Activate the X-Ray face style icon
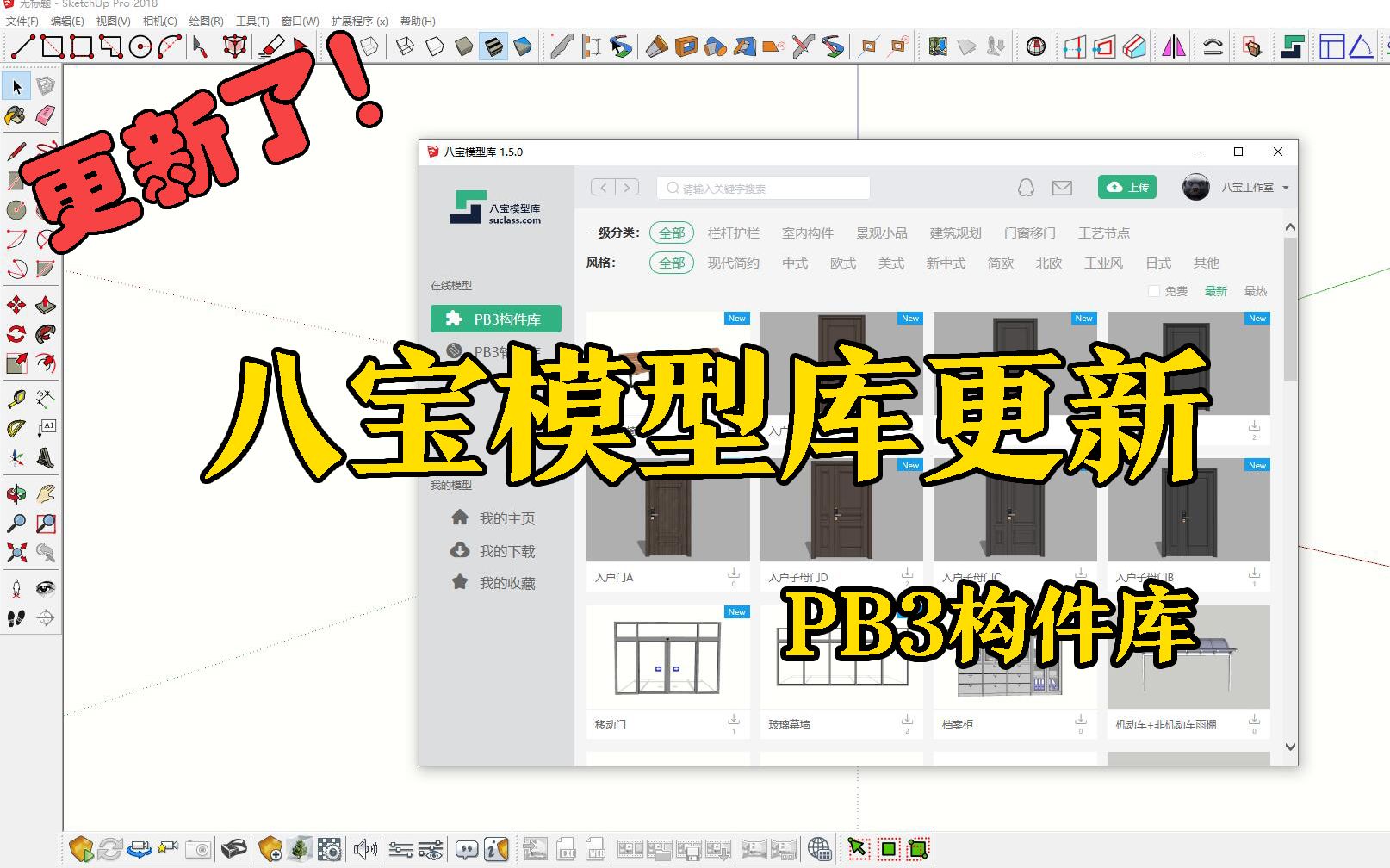1390x868 pixels. click(369, 46)
